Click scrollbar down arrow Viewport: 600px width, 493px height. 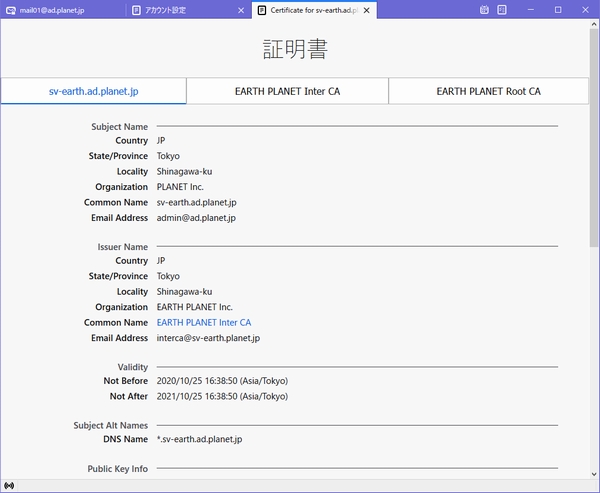point(594,474)
